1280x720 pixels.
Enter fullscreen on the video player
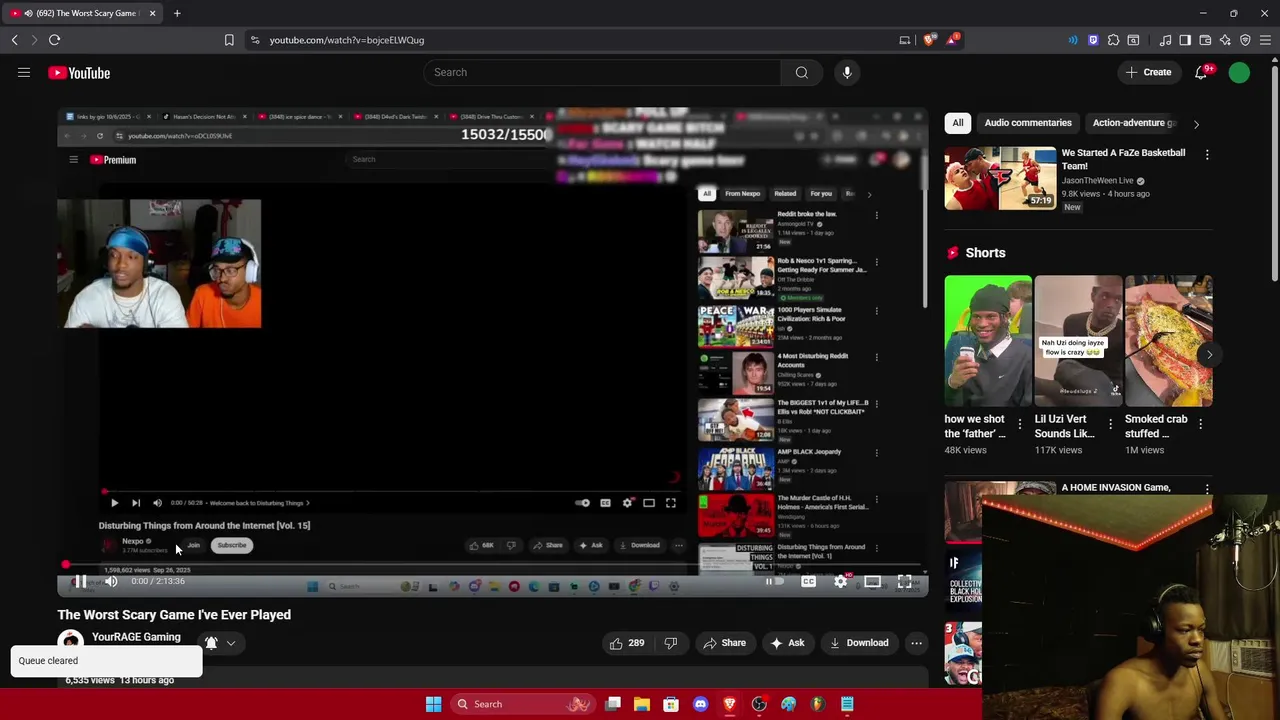point(904,581)
